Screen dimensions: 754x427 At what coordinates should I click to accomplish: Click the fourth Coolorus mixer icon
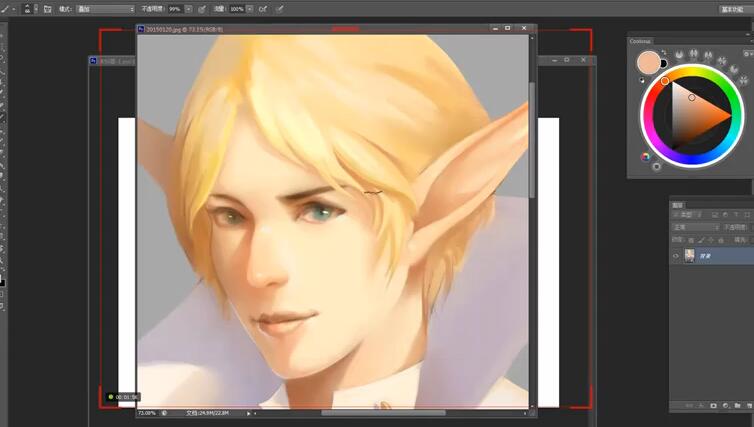(x=722, y=61)
